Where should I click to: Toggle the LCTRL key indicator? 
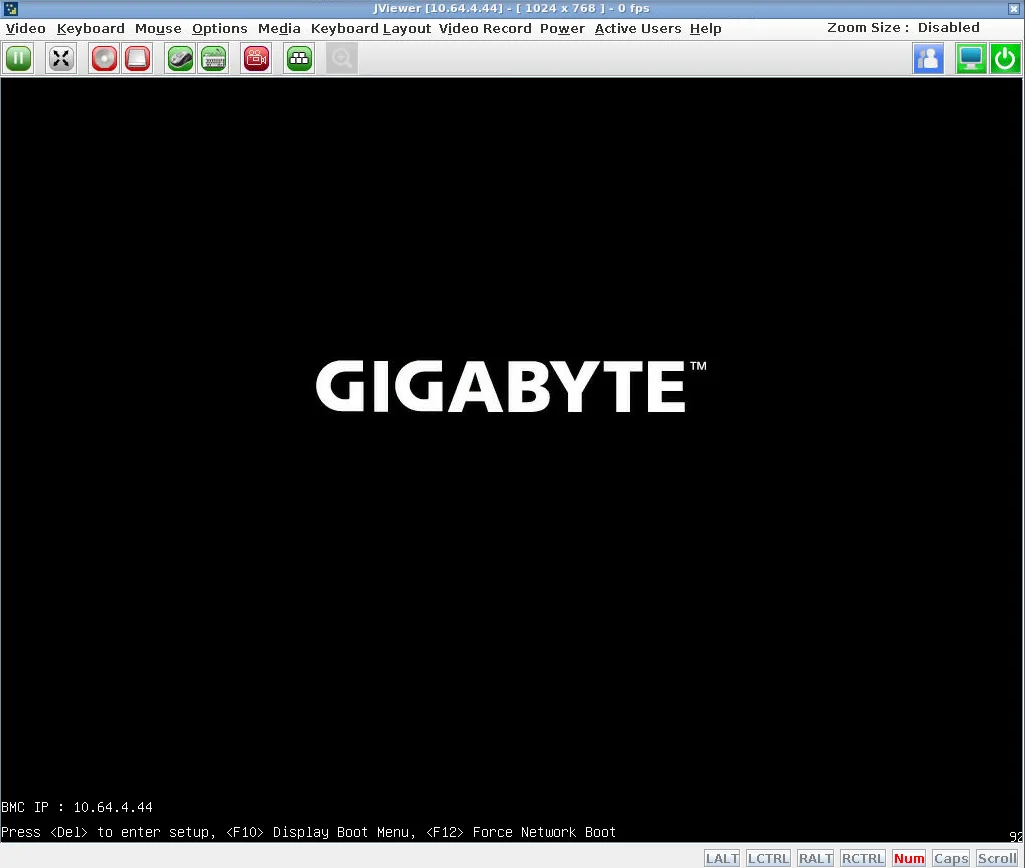(x=768, y=858)
